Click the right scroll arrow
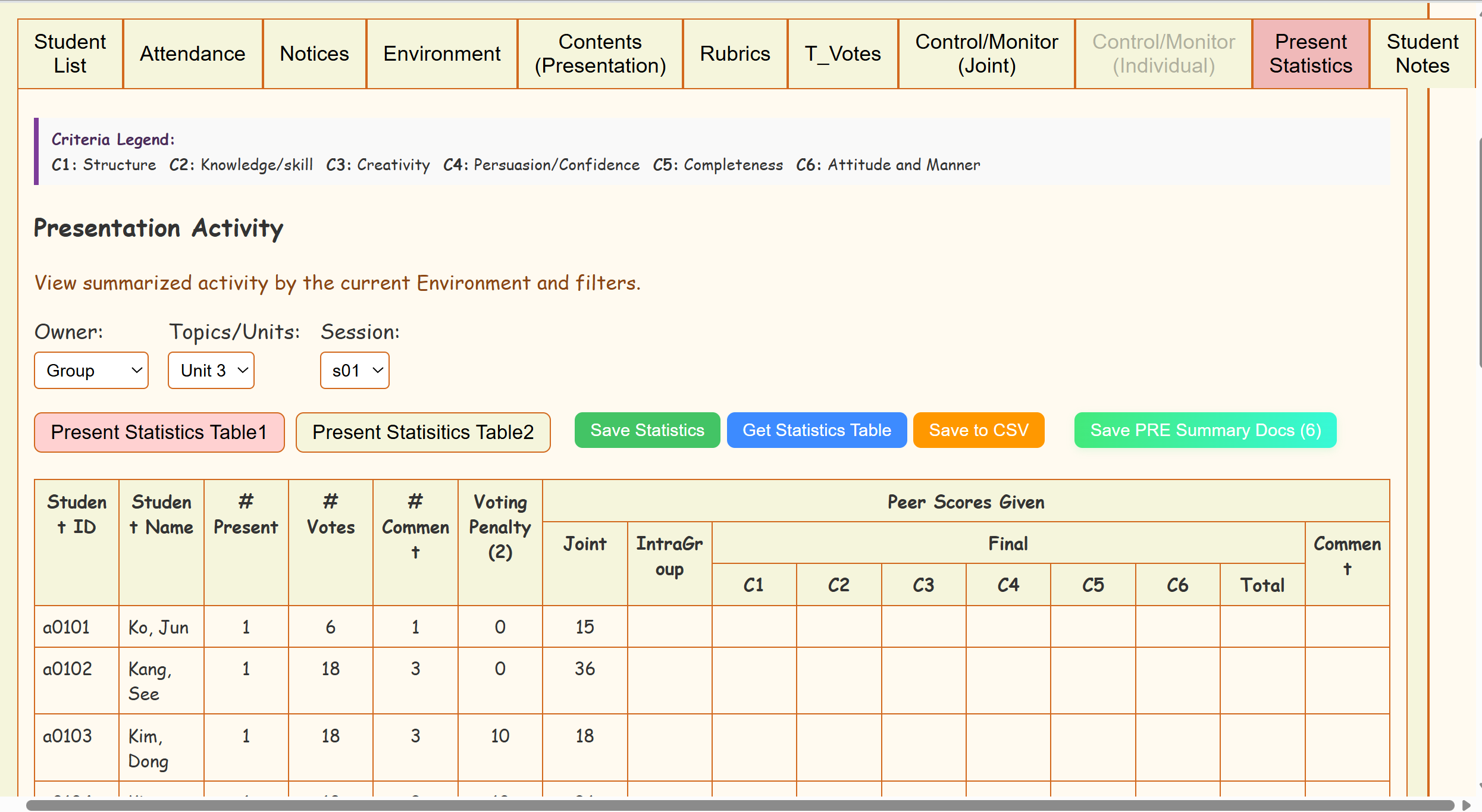This screenshot has height=812, width=1482. point(1467,805)
